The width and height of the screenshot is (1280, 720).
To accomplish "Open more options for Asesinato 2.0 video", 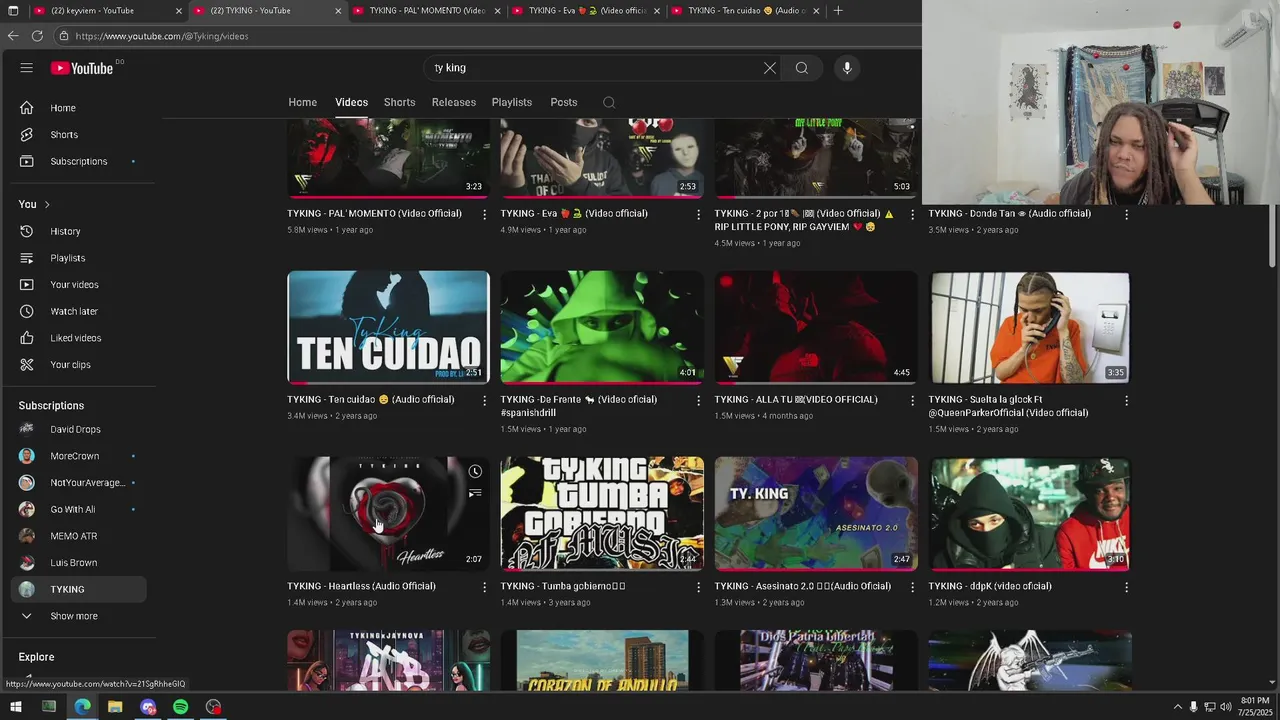I will click(x=912, y=587).
